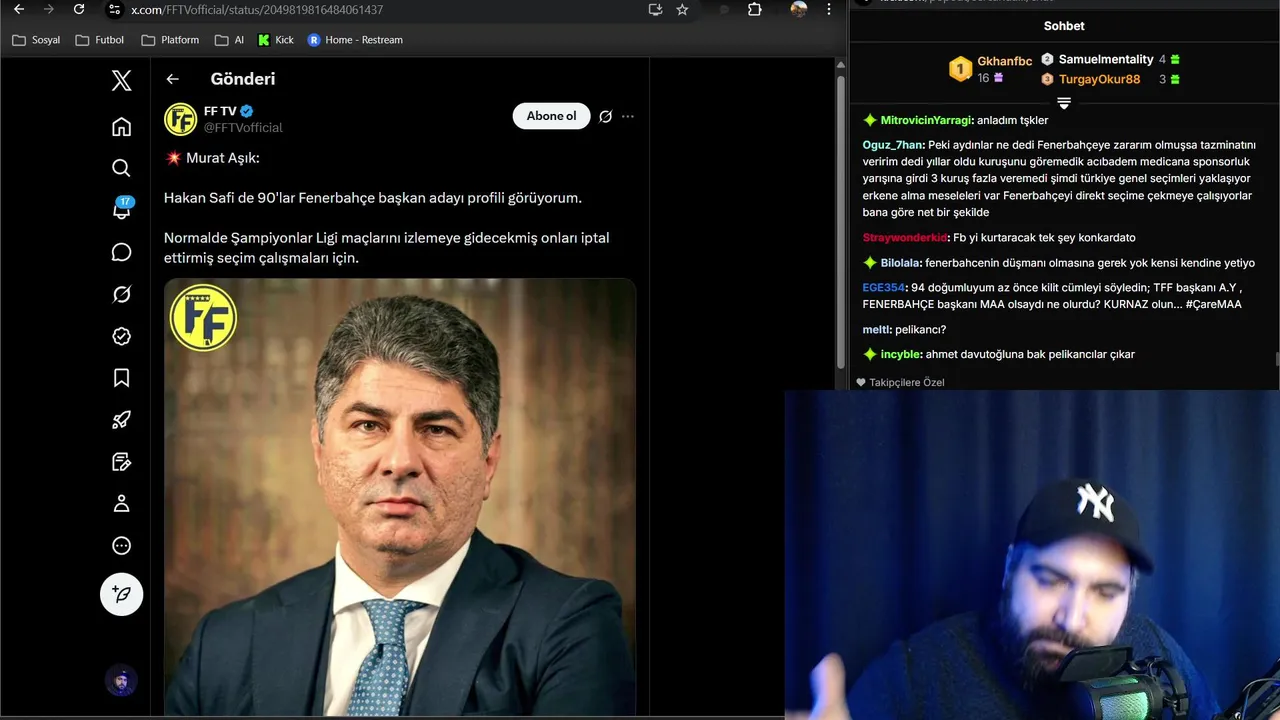Screen dimensions: 1280x720
Task: Open FF TV account name link
Action: tap(220, 112)
